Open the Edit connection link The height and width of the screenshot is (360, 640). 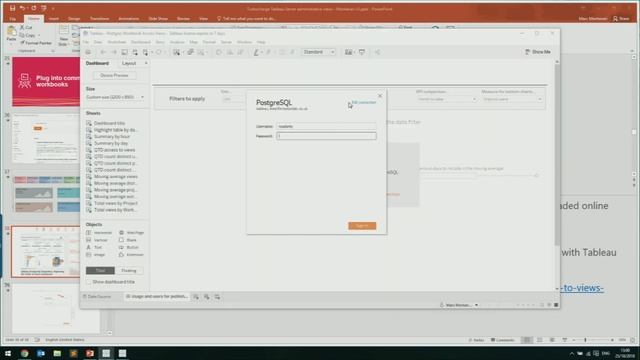[x=364, y=102]
